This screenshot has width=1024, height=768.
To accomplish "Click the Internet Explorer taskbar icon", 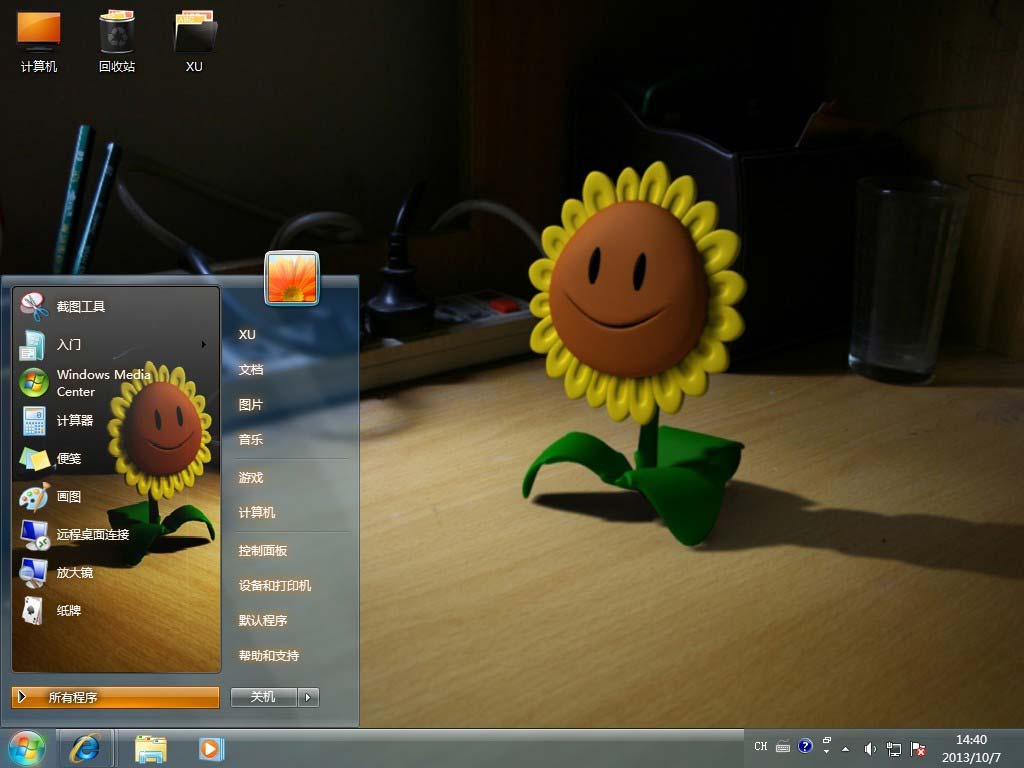I will click(x=85, y=748).
